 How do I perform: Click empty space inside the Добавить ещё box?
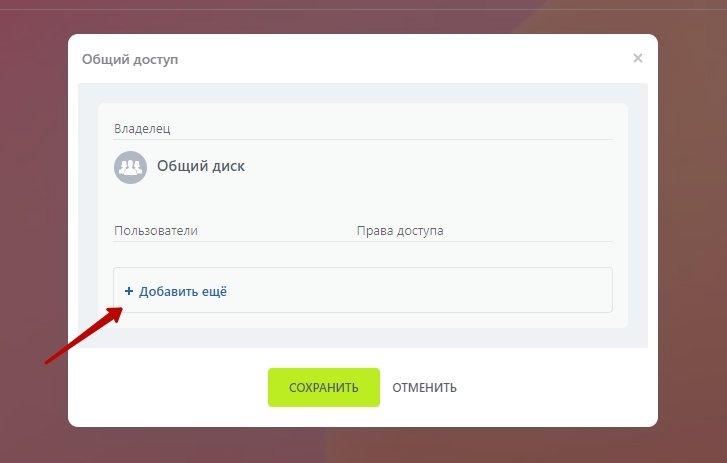(x=420, y=291)
